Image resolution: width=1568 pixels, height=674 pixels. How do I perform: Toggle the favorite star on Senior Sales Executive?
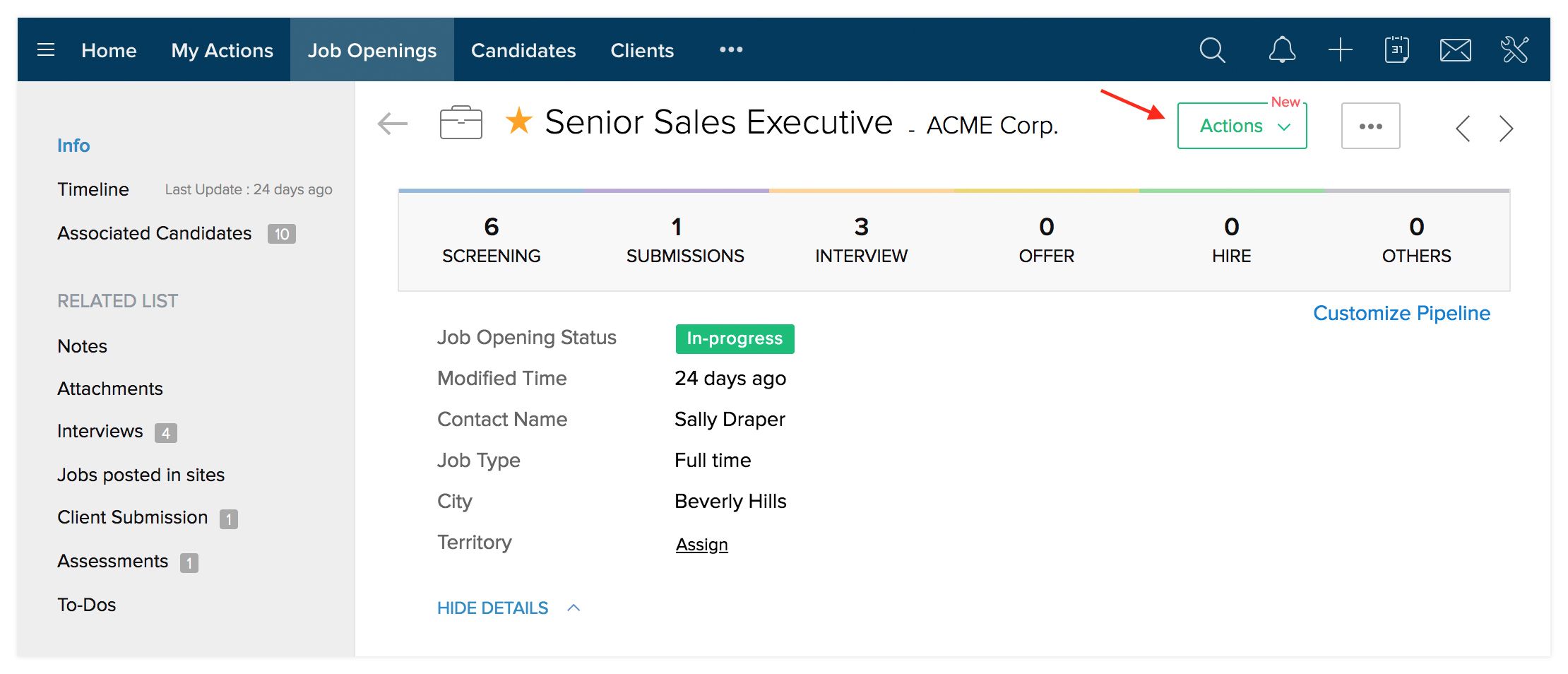(x=519, y=122)
